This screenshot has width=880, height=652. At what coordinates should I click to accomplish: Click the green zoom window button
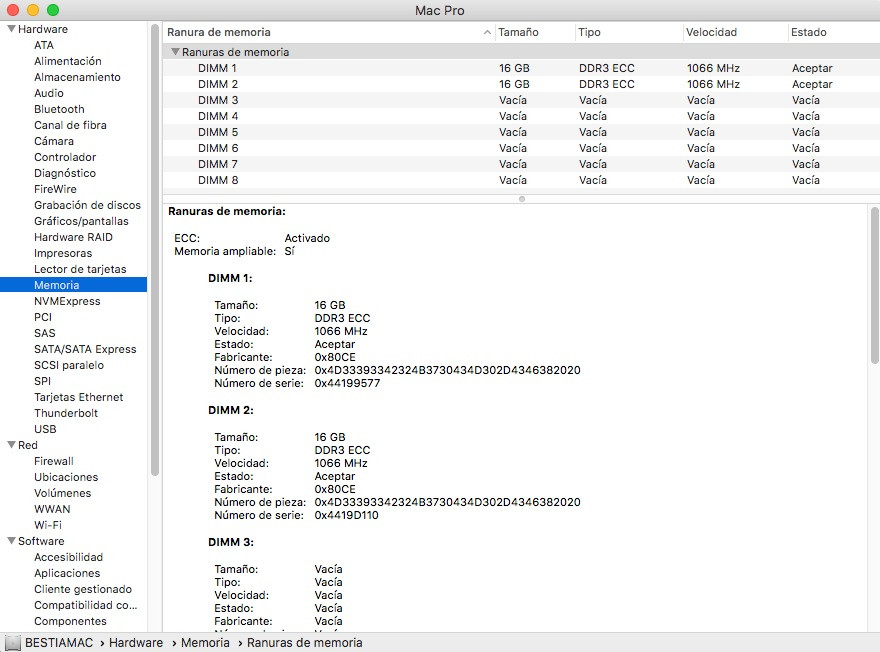click(53, 10)
